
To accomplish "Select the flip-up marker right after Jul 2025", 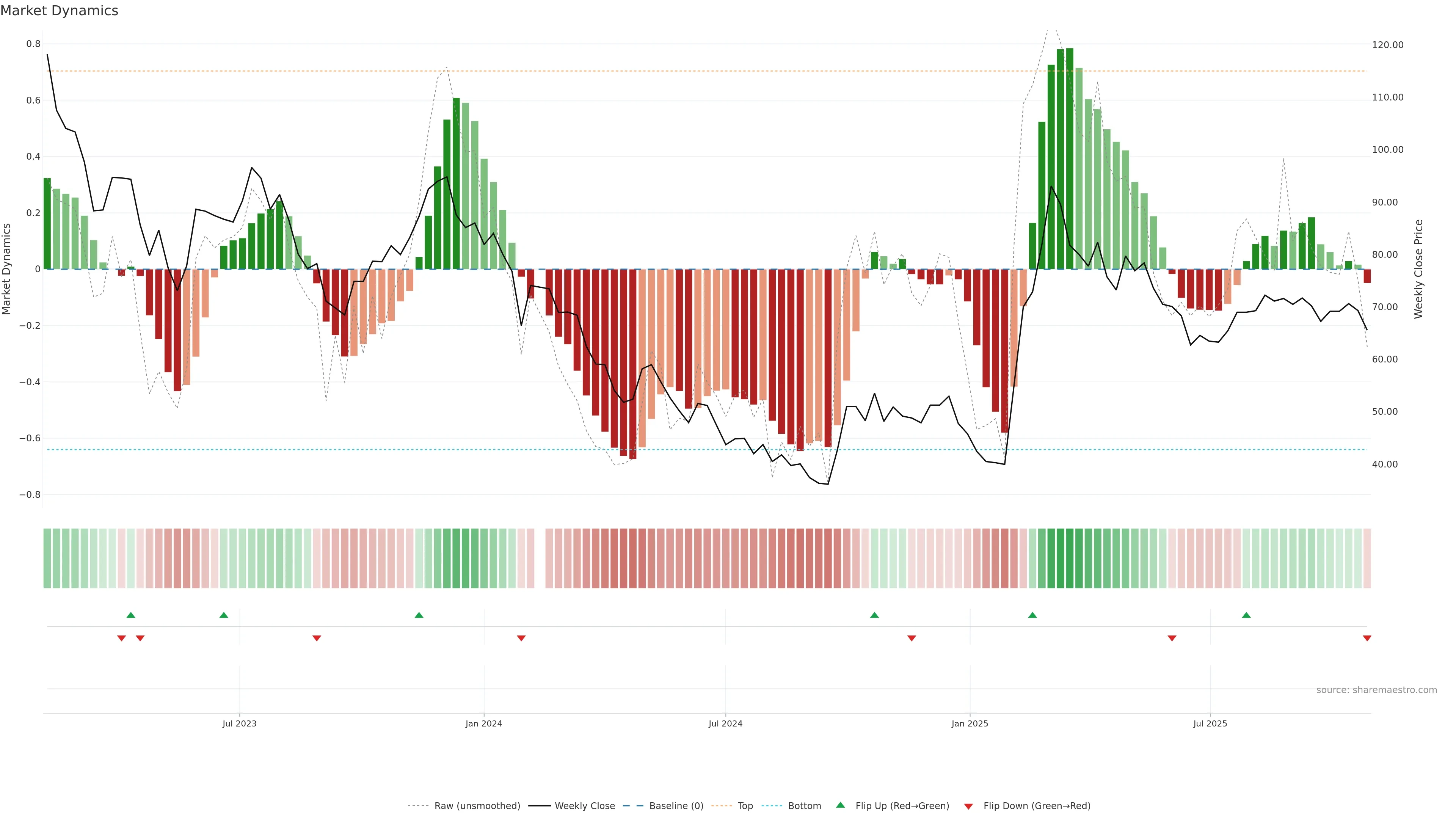I will (x=1246, y=615).
